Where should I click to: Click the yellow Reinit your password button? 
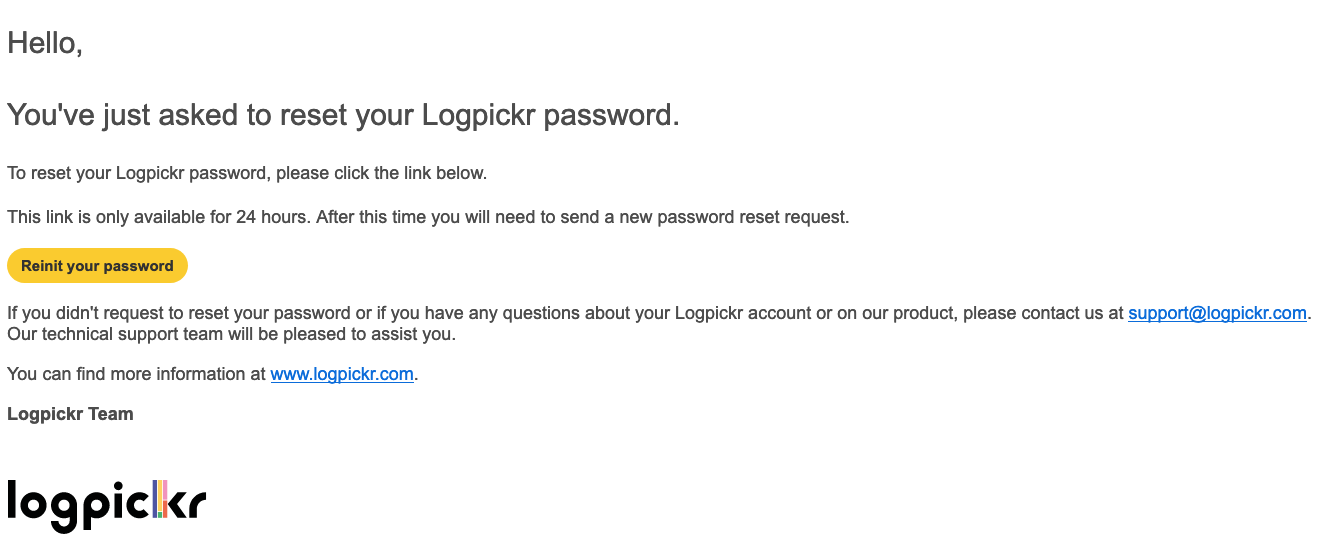(97, 266)
